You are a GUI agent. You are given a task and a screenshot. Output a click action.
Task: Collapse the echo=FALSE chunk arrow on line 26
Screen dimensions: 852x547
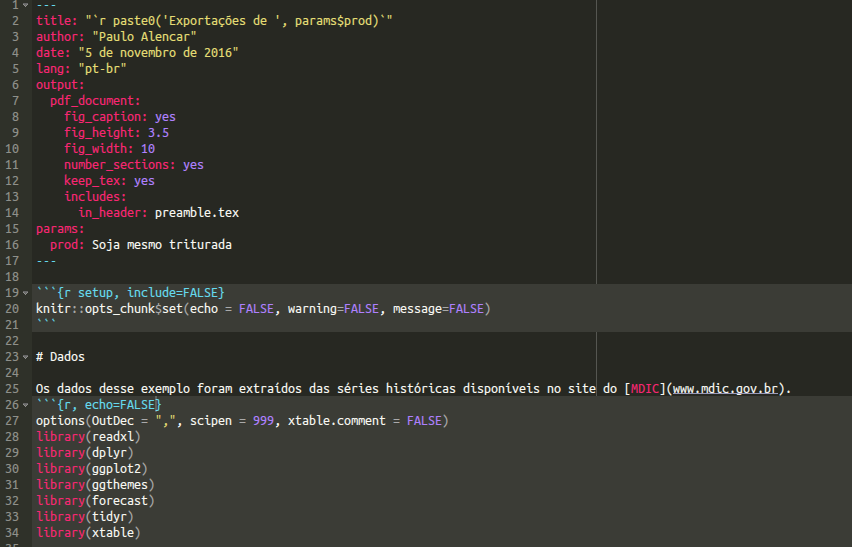pos(25,405)
